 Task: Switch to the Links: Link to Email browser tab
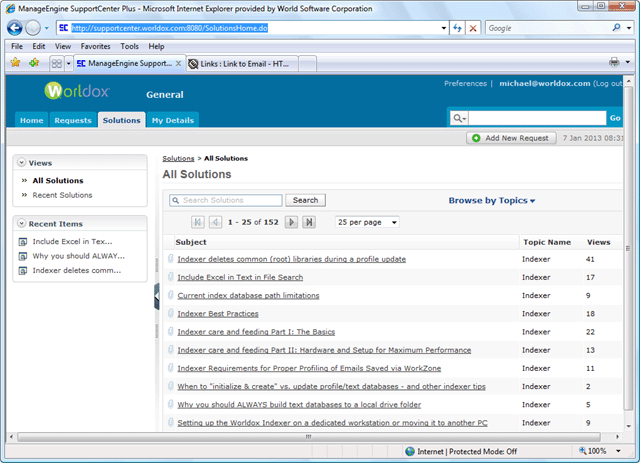[x=242, y=64]
